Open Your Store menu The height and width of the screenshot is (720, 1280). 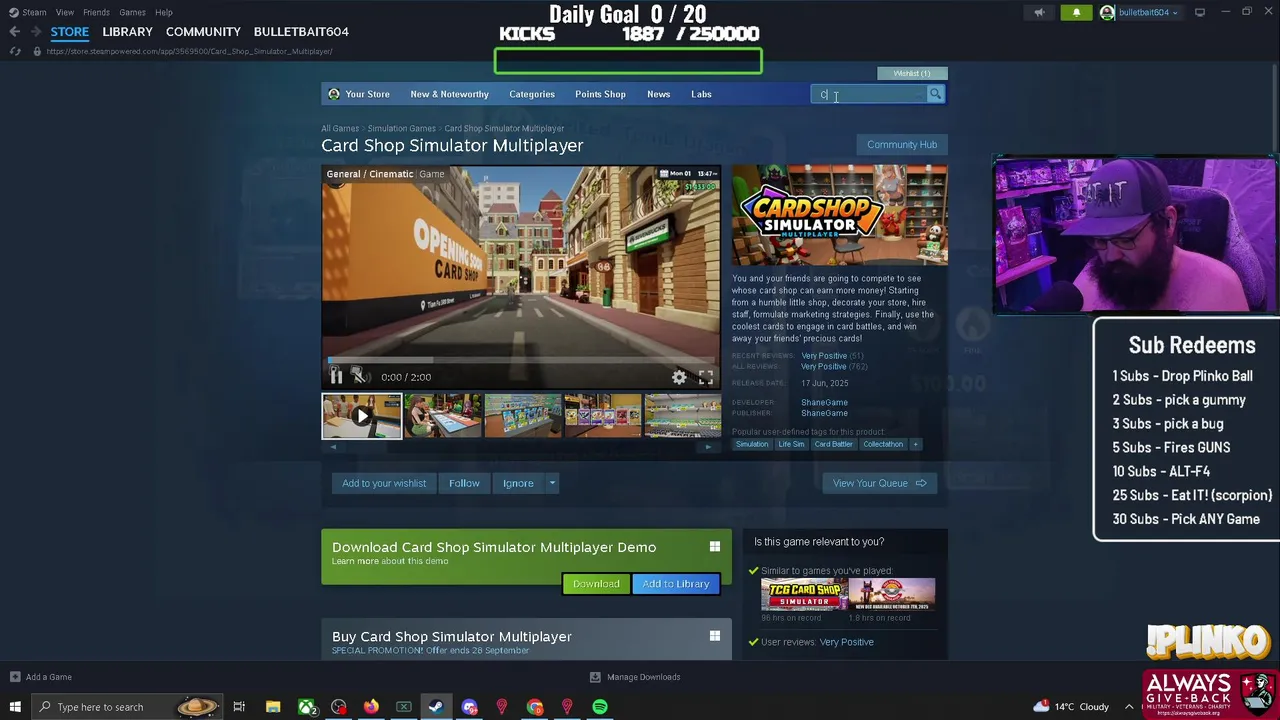pyautogui.click(x=359, y=94)
